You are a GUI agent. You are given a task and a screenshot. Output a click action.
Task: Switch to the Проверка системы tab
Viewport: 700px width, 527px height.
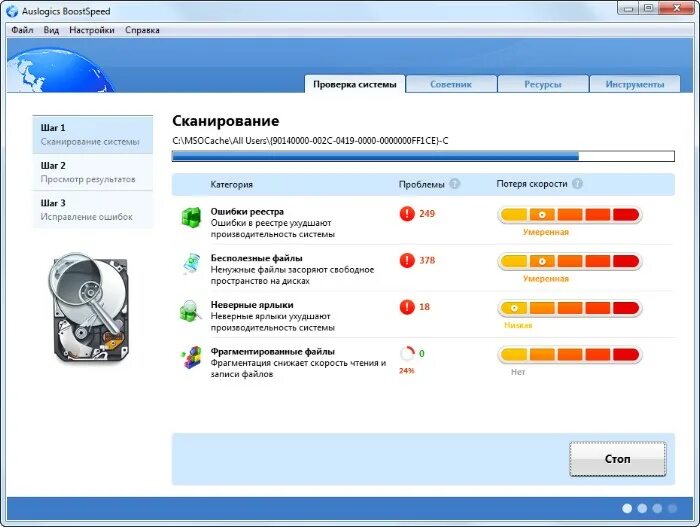pyautogui.click(x=355, y=84)
